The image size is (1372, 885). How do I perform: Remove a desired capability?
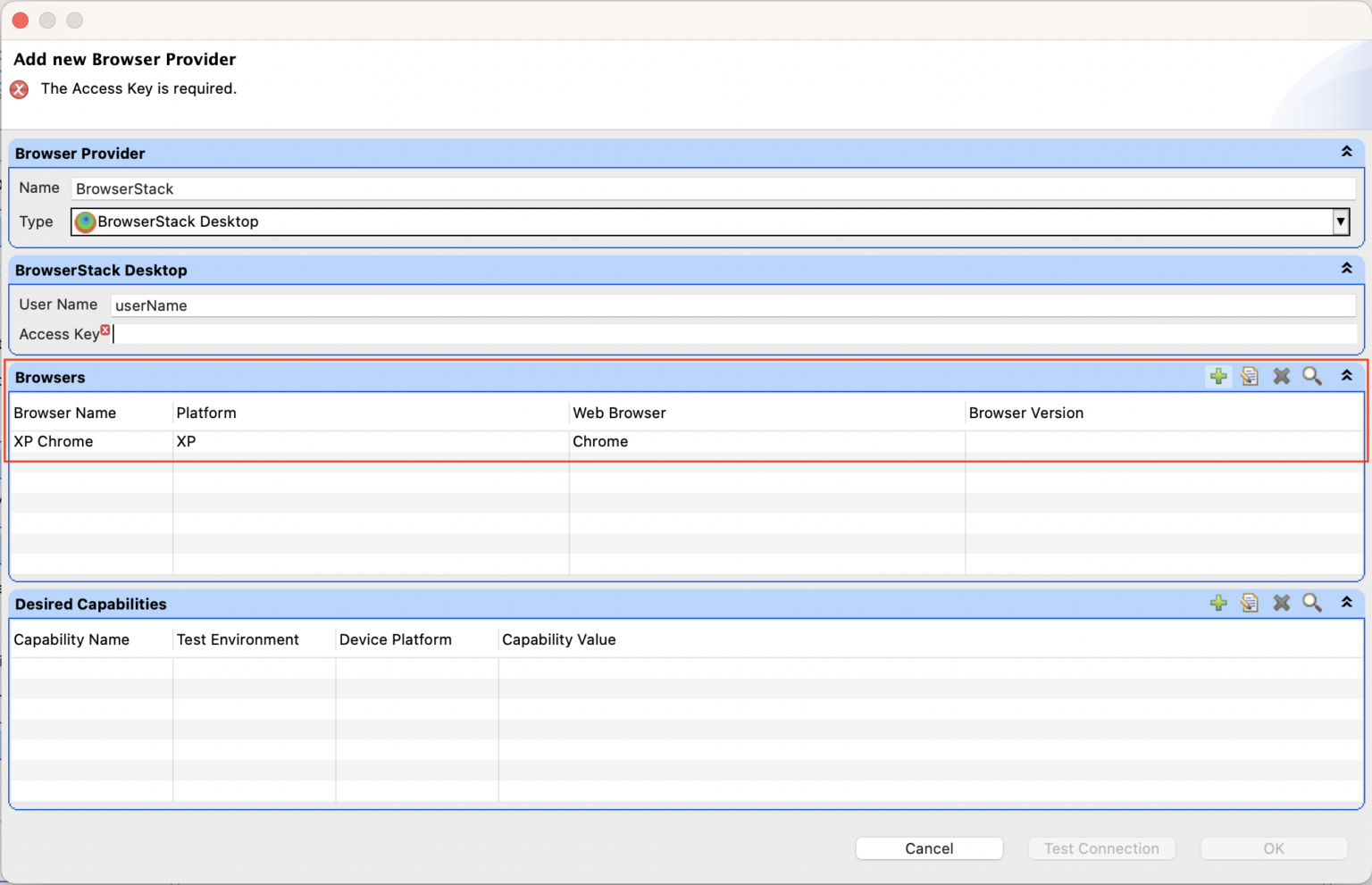coord(1281,603)
